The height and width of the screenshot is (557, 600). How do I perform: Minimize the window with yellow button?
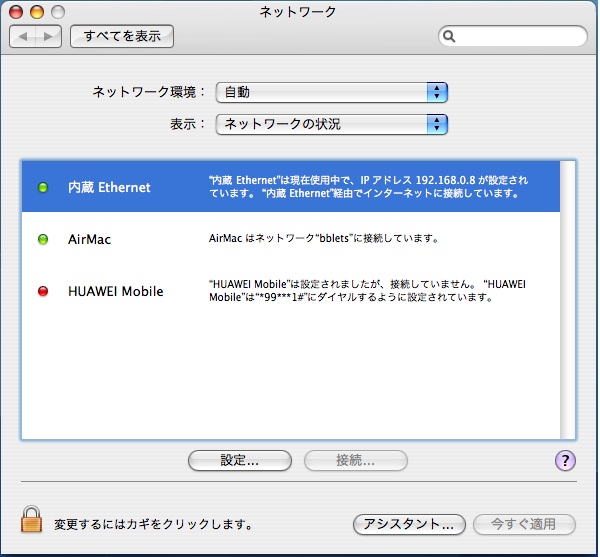point(37,11)
